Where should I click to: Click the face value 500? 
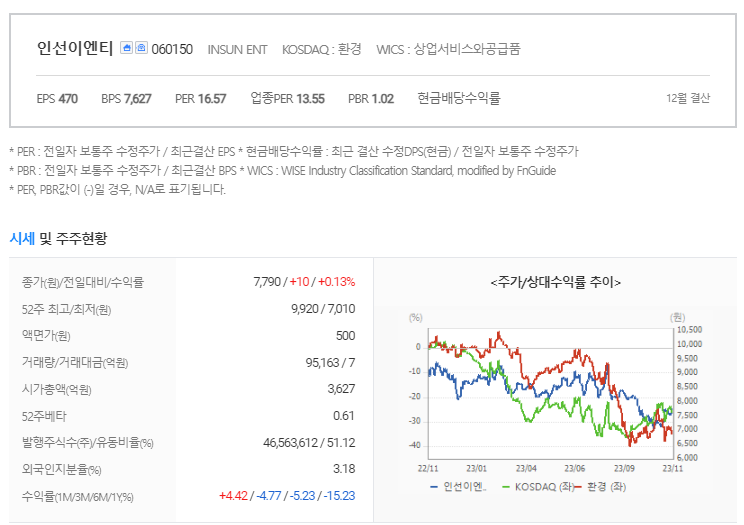[x=345, y=336]
